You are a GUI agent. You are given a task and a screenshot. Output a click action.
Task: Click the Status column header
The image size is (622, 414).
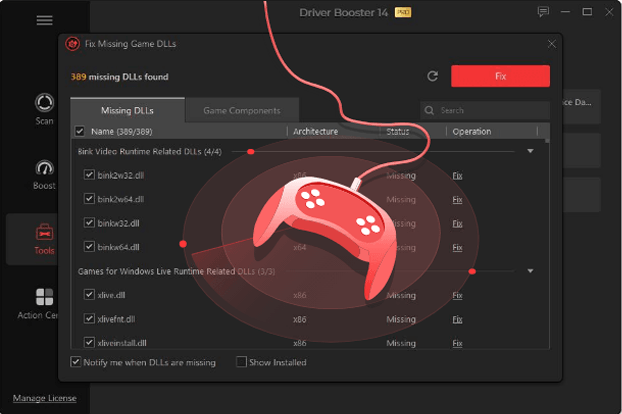pyautogui.click(x=397, y=131)
